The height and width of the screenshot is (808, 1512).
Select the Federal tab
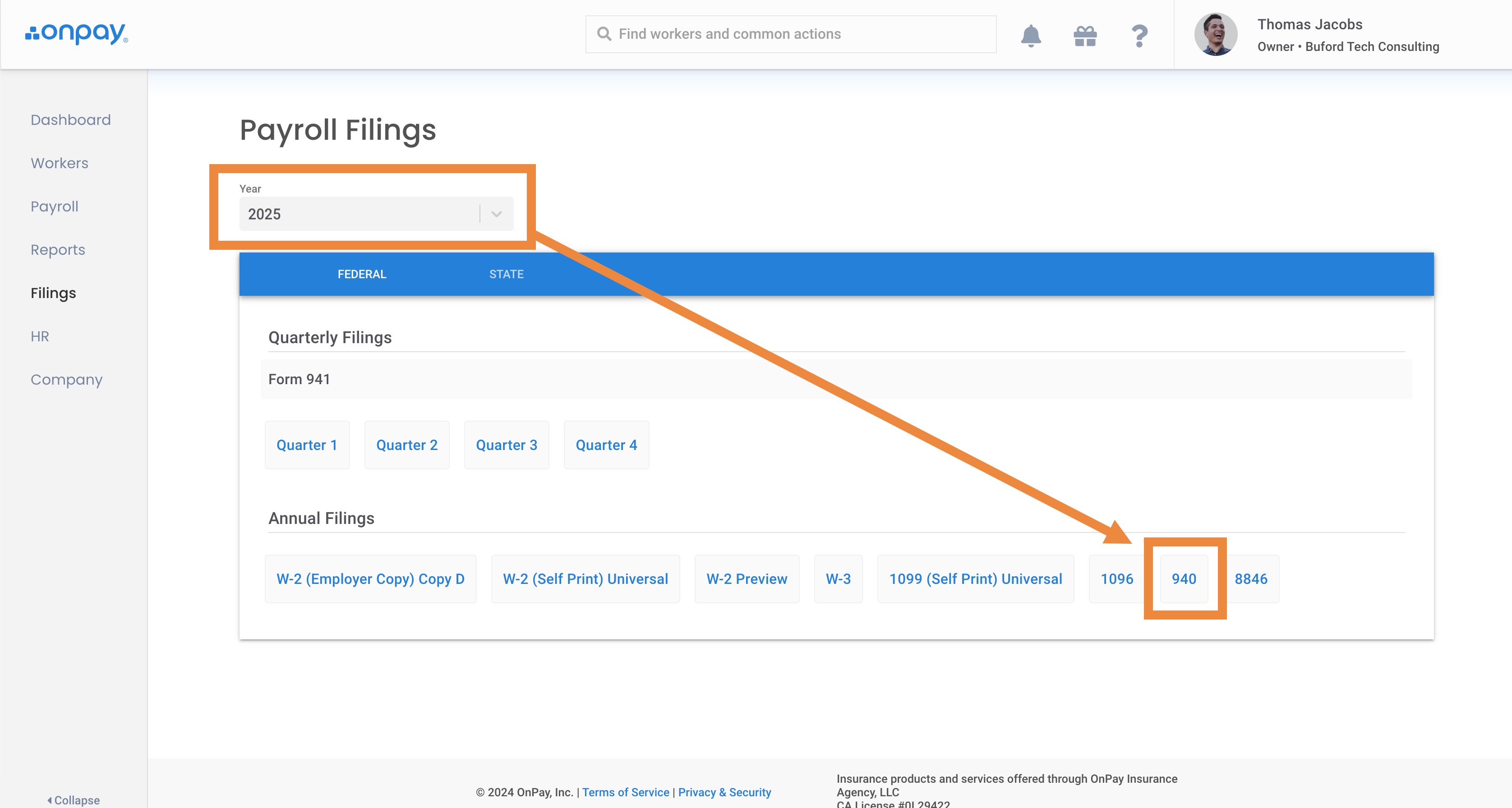362,274
